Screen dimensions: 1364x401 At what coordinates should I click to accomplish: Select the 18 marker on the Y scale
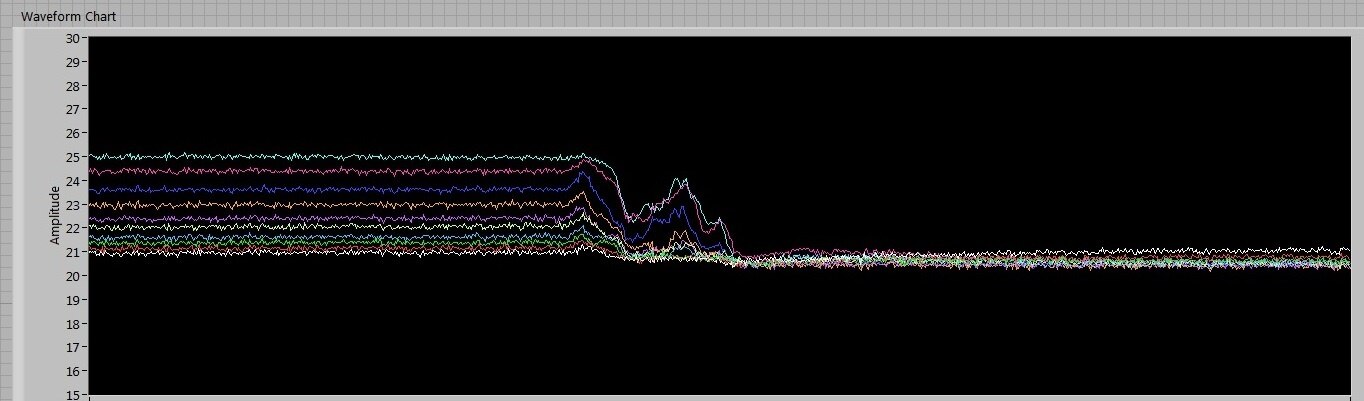[72, 323]
